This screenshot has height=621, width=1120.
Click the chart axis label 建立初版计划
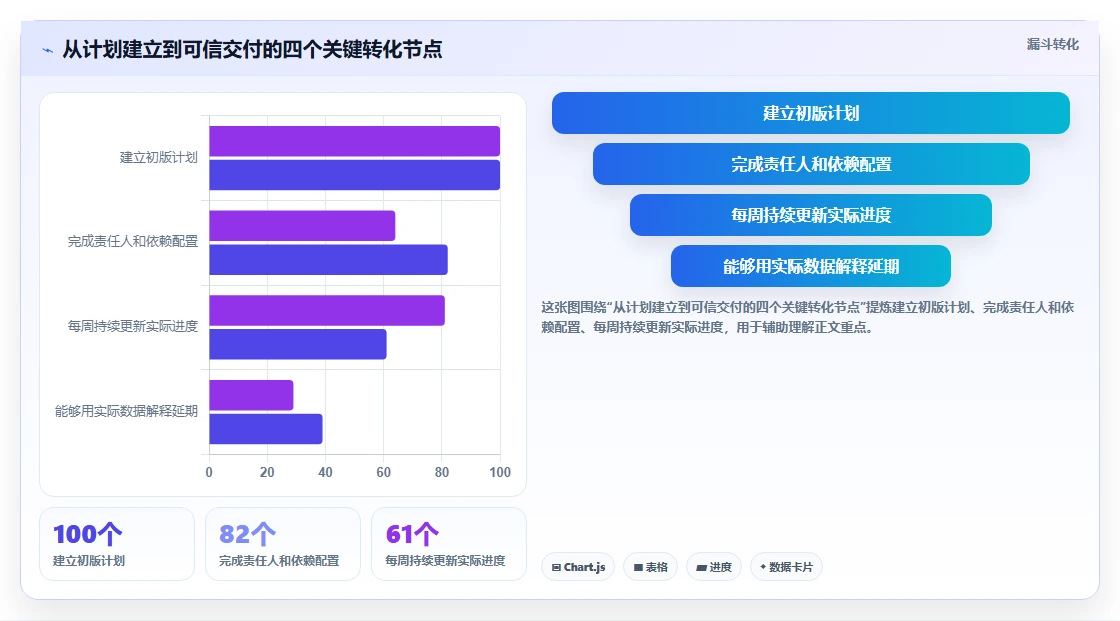[x=159, y=157]
